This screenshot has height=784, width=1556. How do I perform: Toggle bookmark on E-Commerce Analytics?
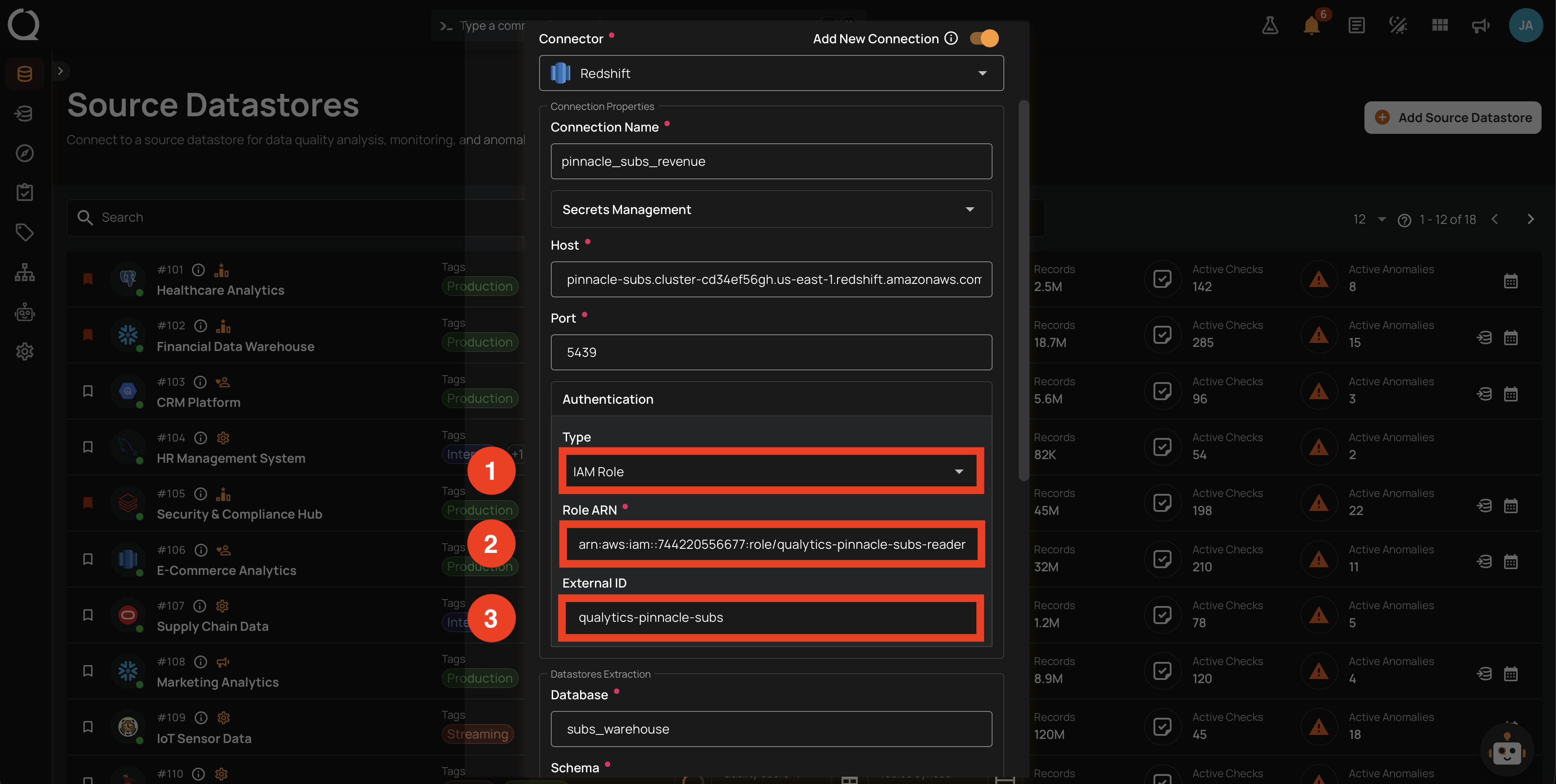[x=87, y=559]
